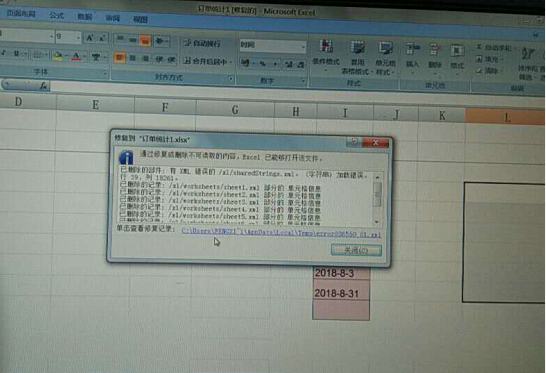Click the repair dialog list scrollbar down arrow
The width and height of the screenshot is (546, 373).
(377, 222)
